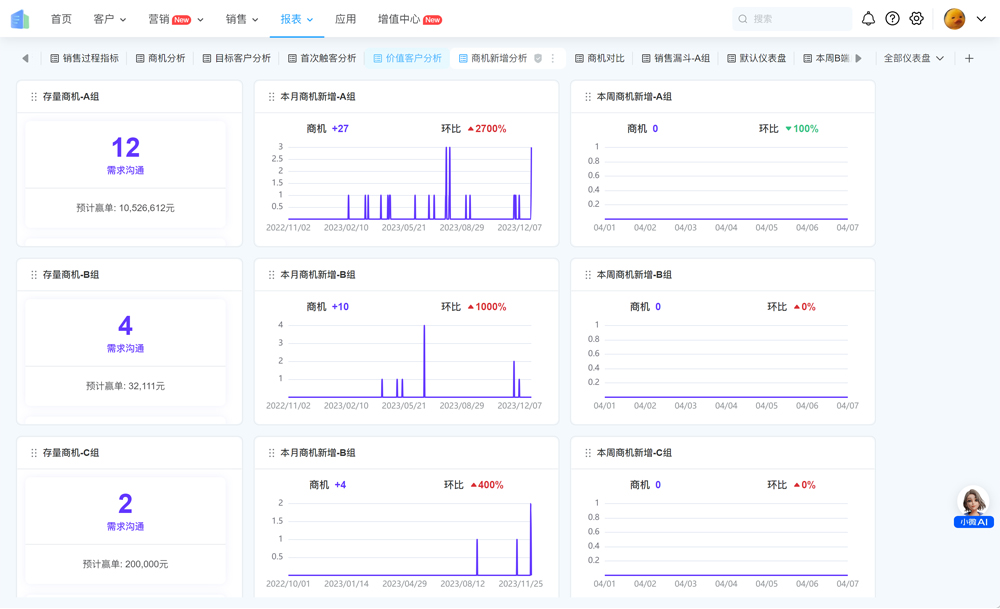The height and width of the screenshot is (609, 1000).
Task: Open settings gear icon
Action: (916, 19)
